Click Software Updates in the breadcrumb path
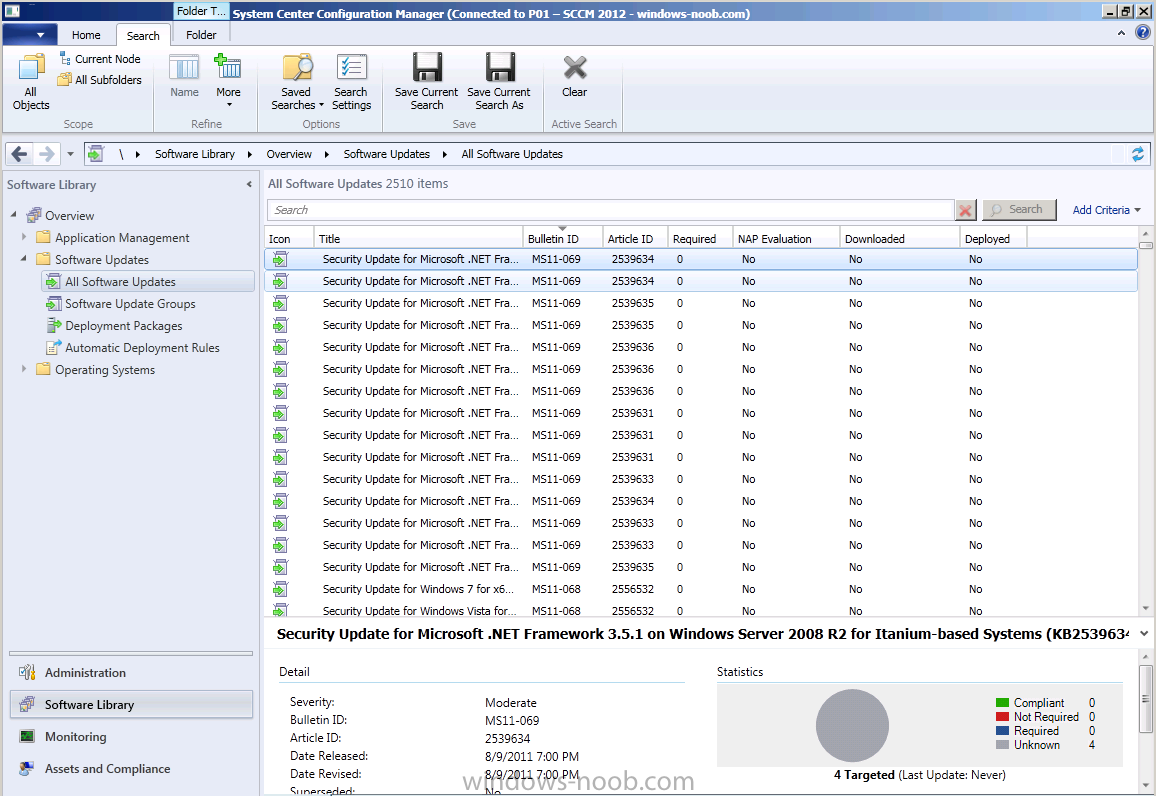The height and width of the screenshot is (796, 1156). tap(386, 154)
